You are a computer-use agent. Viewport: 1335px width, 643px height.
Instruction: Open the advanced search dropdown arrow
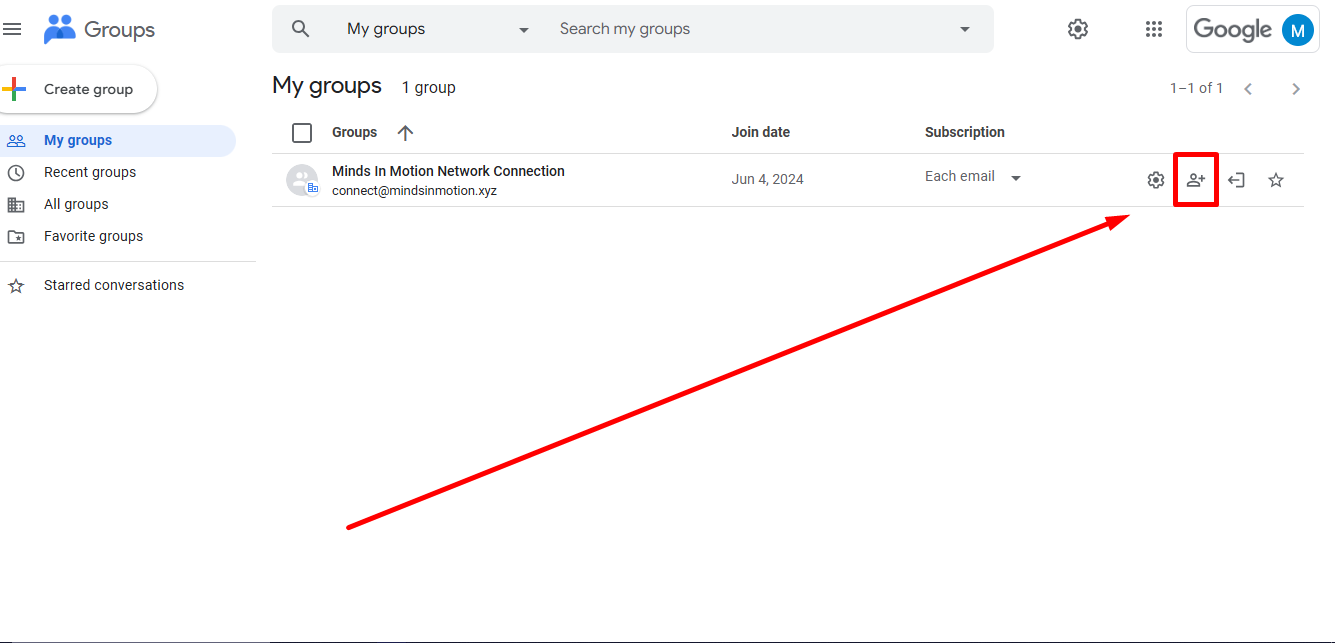tap(963, 28)
